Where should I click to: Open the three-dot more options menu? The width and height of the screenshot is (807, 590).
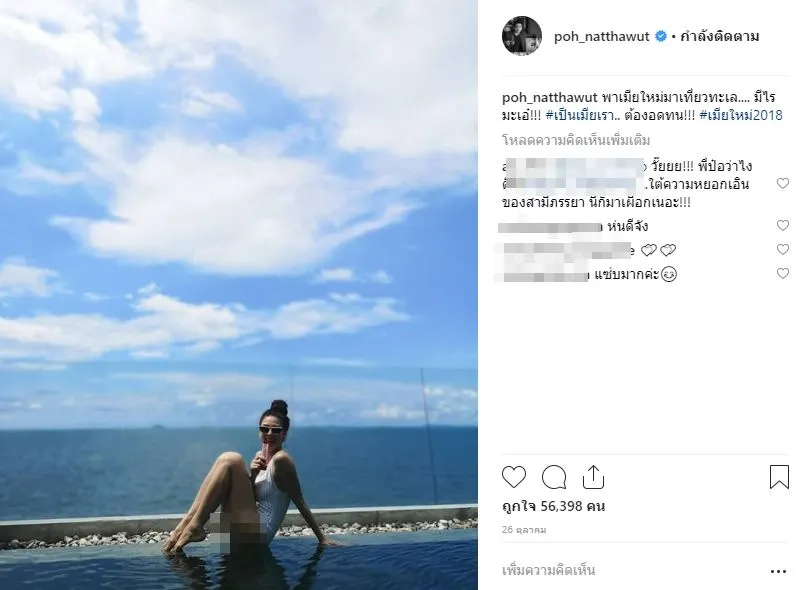(778, 571)
